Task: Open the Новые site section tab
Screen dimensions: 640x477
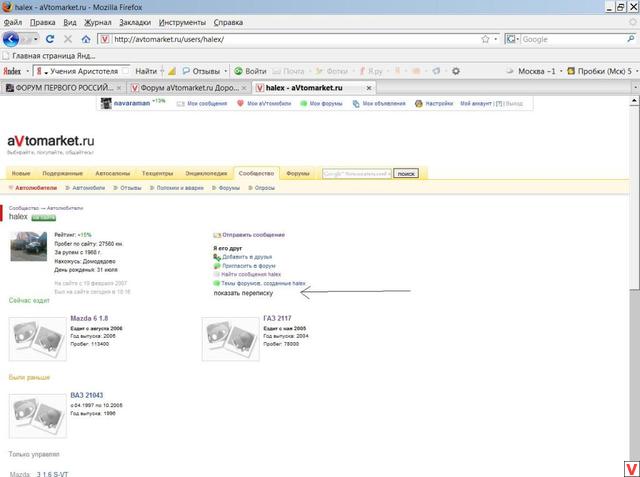Action: click(21, 173)
